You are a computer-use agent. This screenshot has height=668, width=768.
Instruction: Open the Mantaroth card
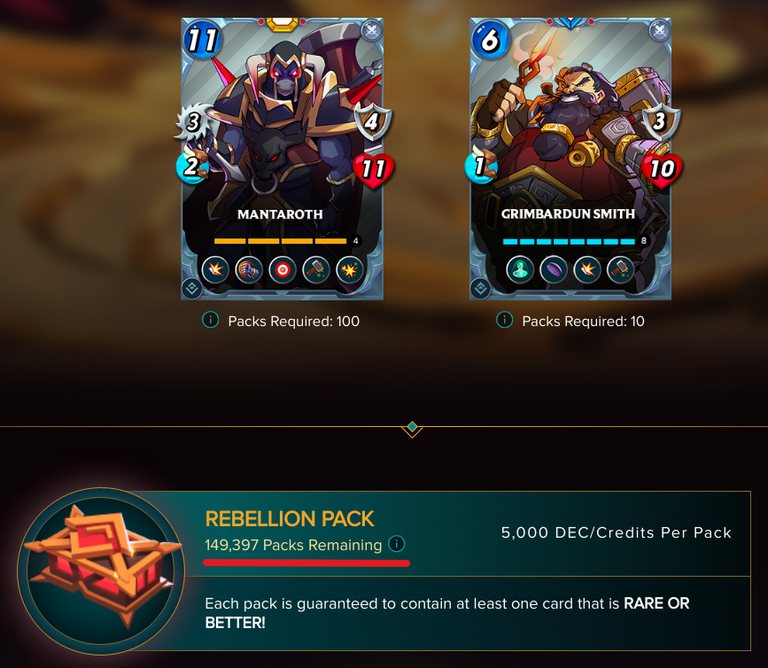(282, 159)
